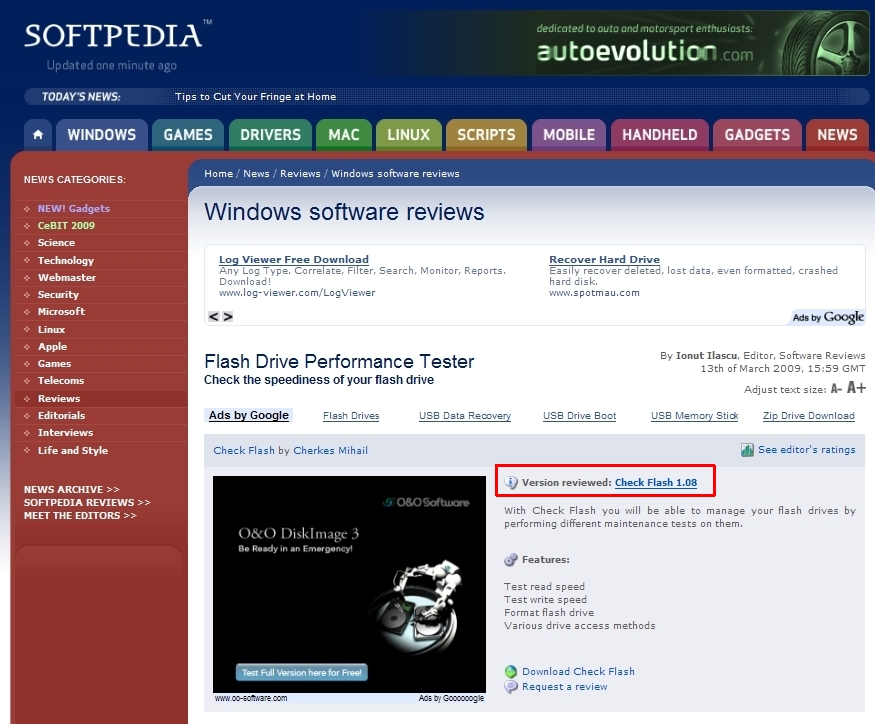Open the HANDHELD tab
This screenshot has width=875, height=724.
[660, 135]
